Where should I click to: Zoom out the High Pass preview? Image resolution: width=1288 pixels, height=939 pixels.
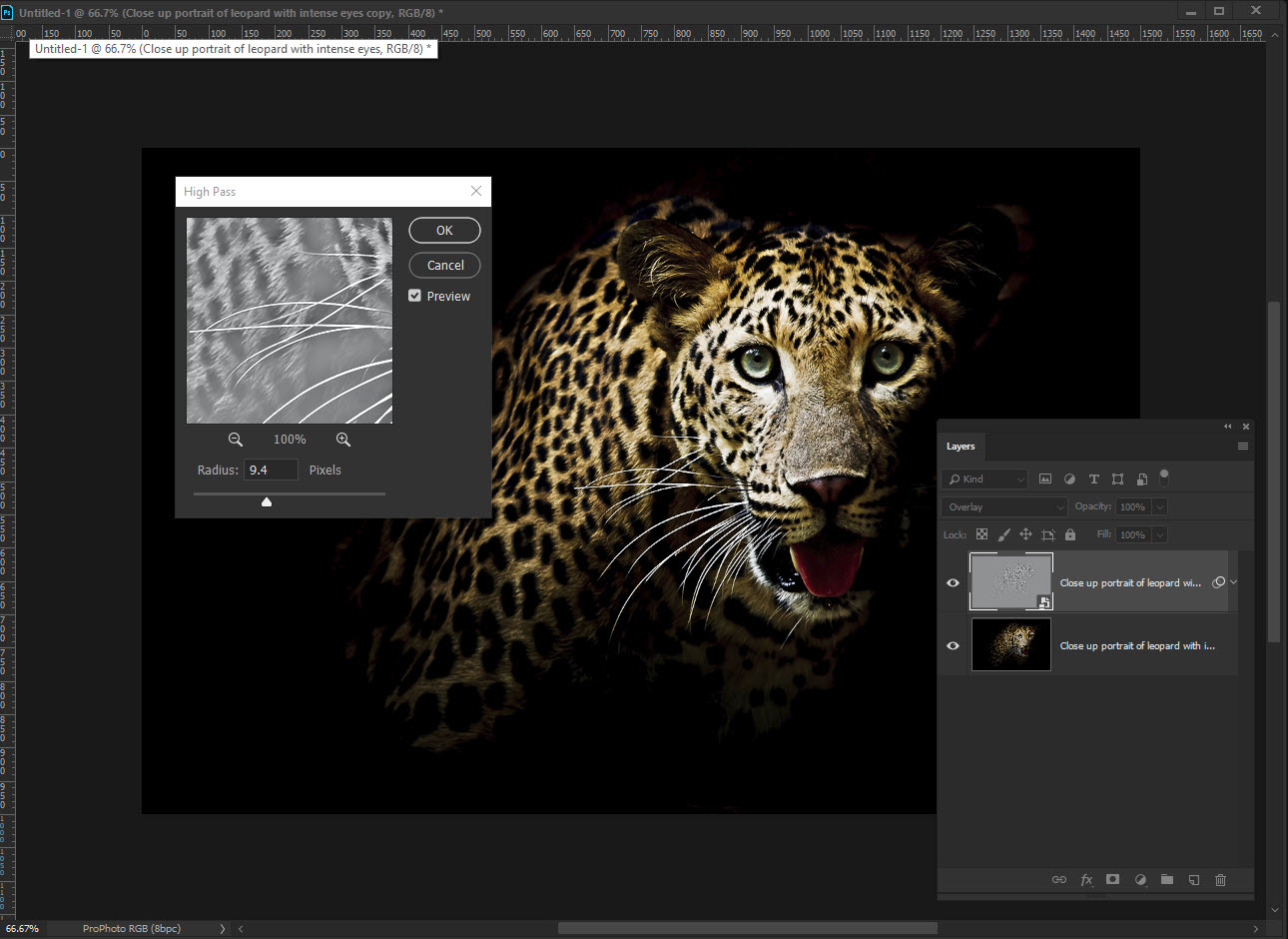[236, 440]
